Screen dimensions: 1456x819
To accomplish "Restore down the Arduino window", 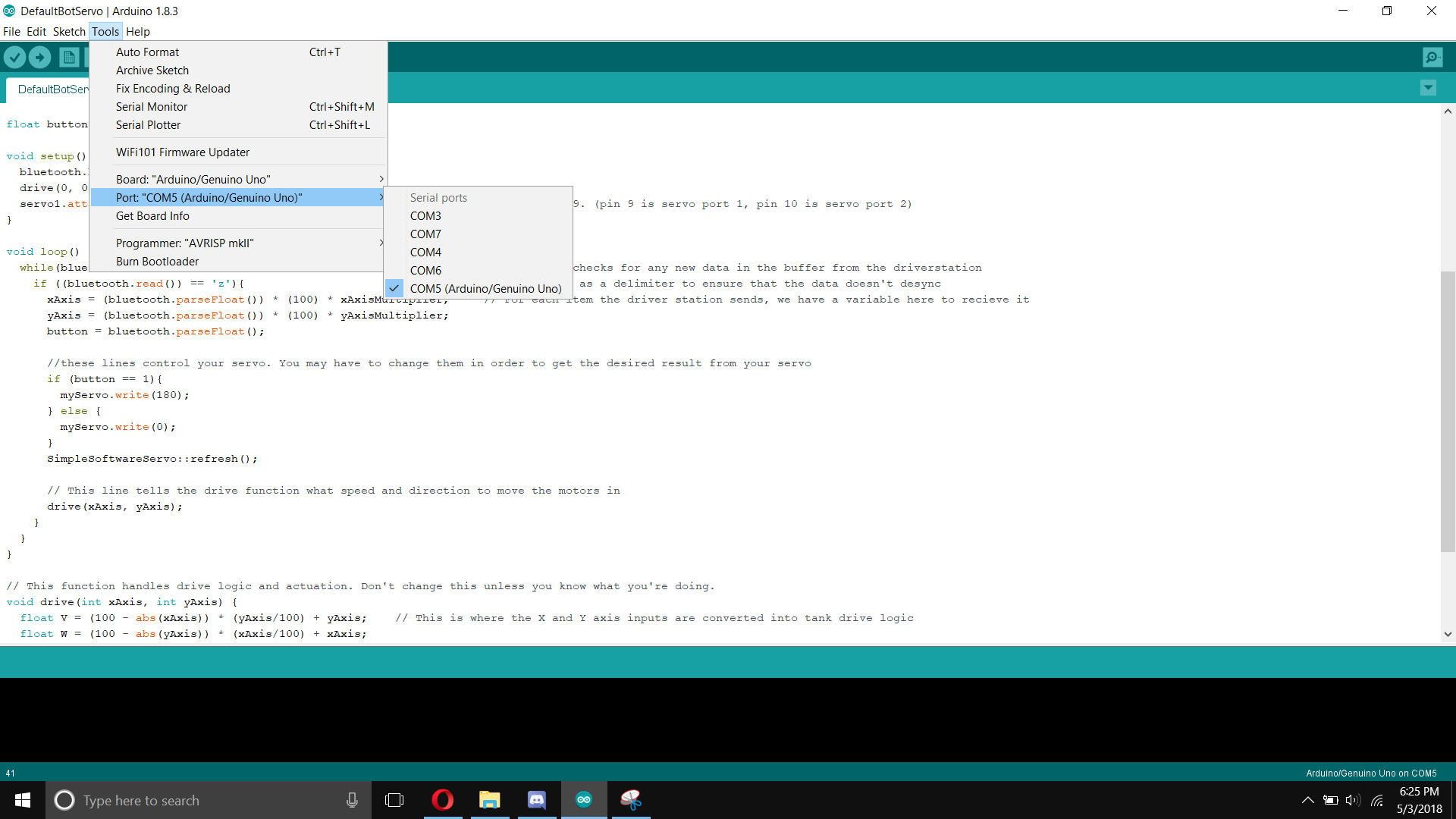I will coord(1387,11).
